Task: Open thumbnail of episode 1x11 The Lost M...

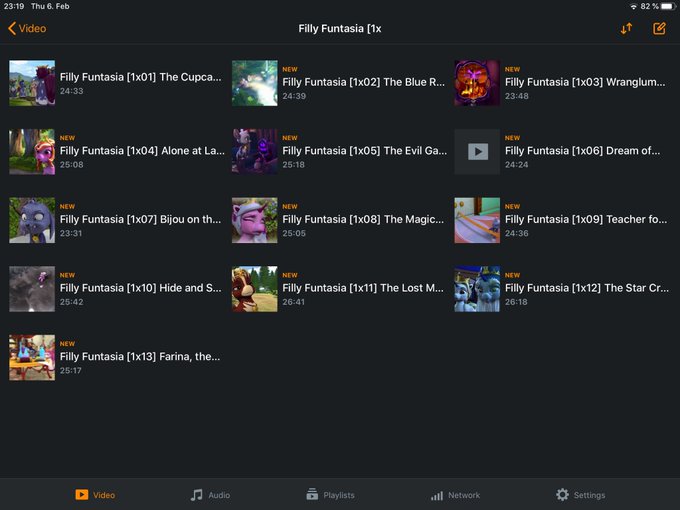Action: coord(255,289)
